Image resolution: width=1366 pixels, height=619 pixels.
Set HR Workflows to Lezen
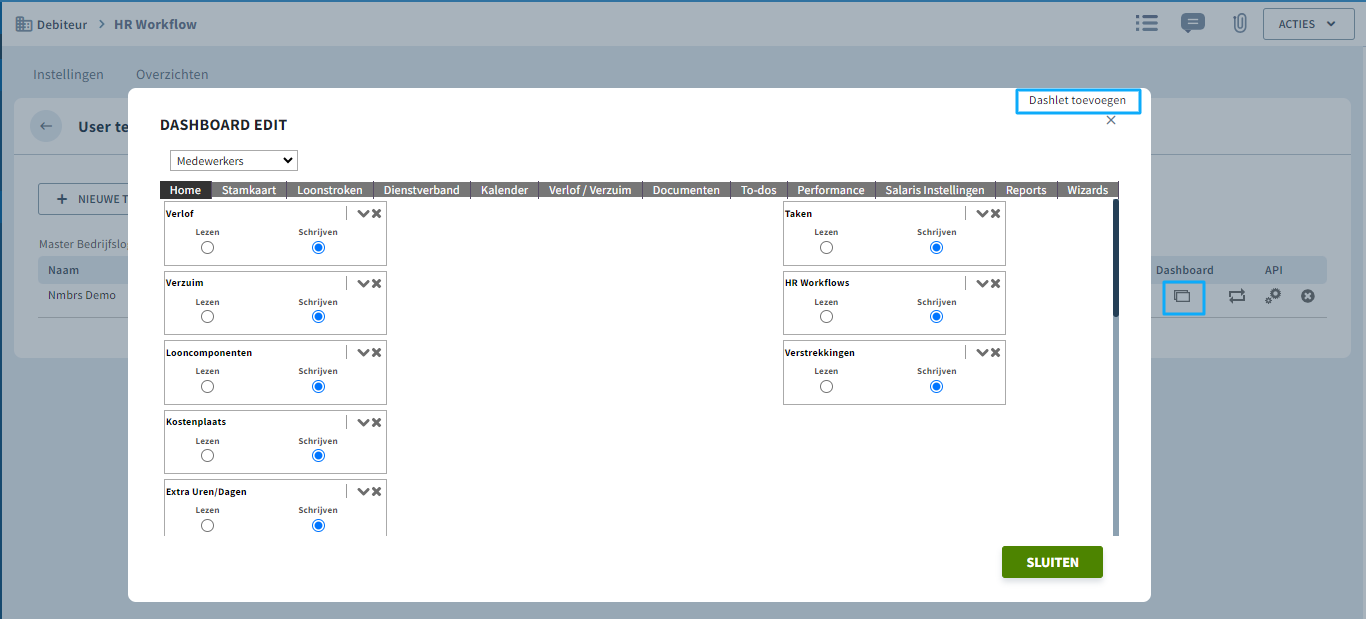click(x=826, y=316)
